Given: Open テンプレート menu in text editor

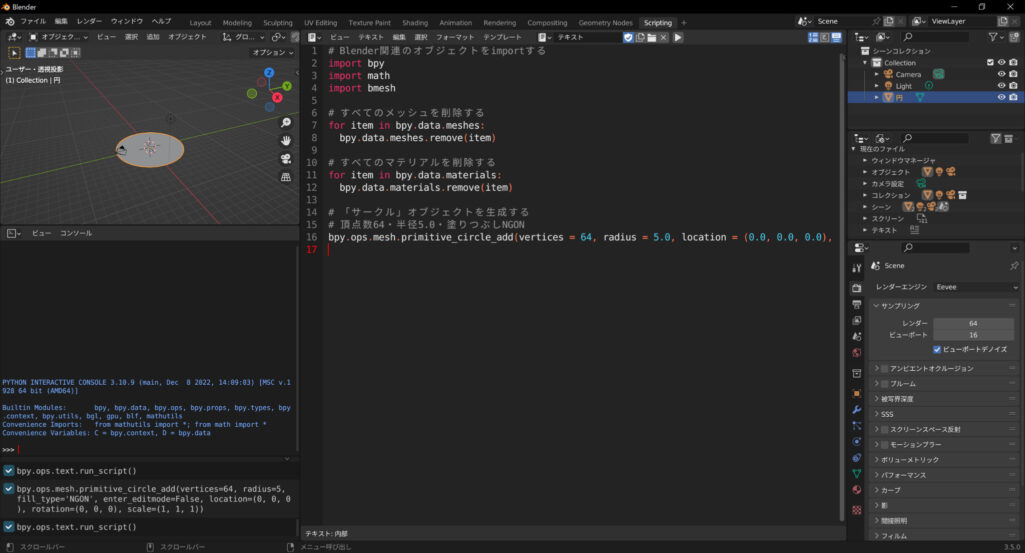Looking at the screenshot, I should click(x=502, y=37).
